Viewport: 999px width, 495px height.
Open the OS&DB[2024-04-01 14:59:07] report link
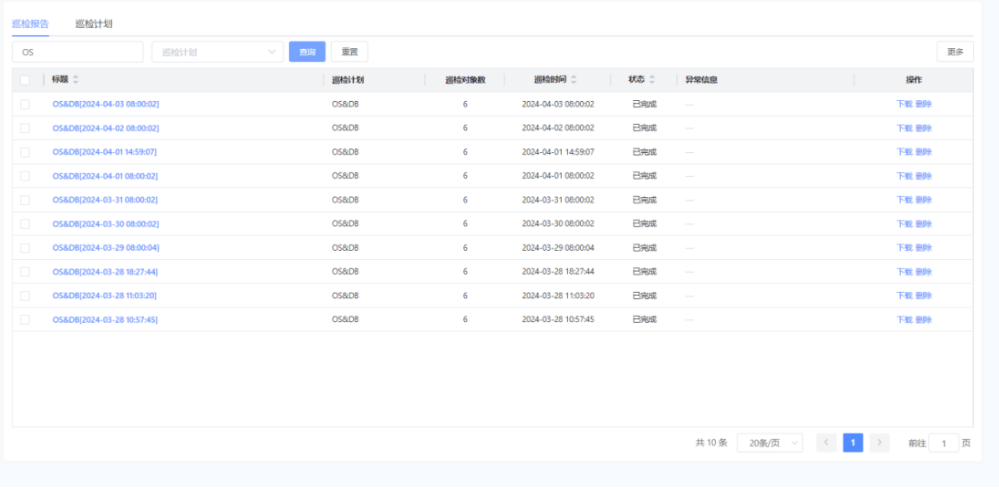105,152
